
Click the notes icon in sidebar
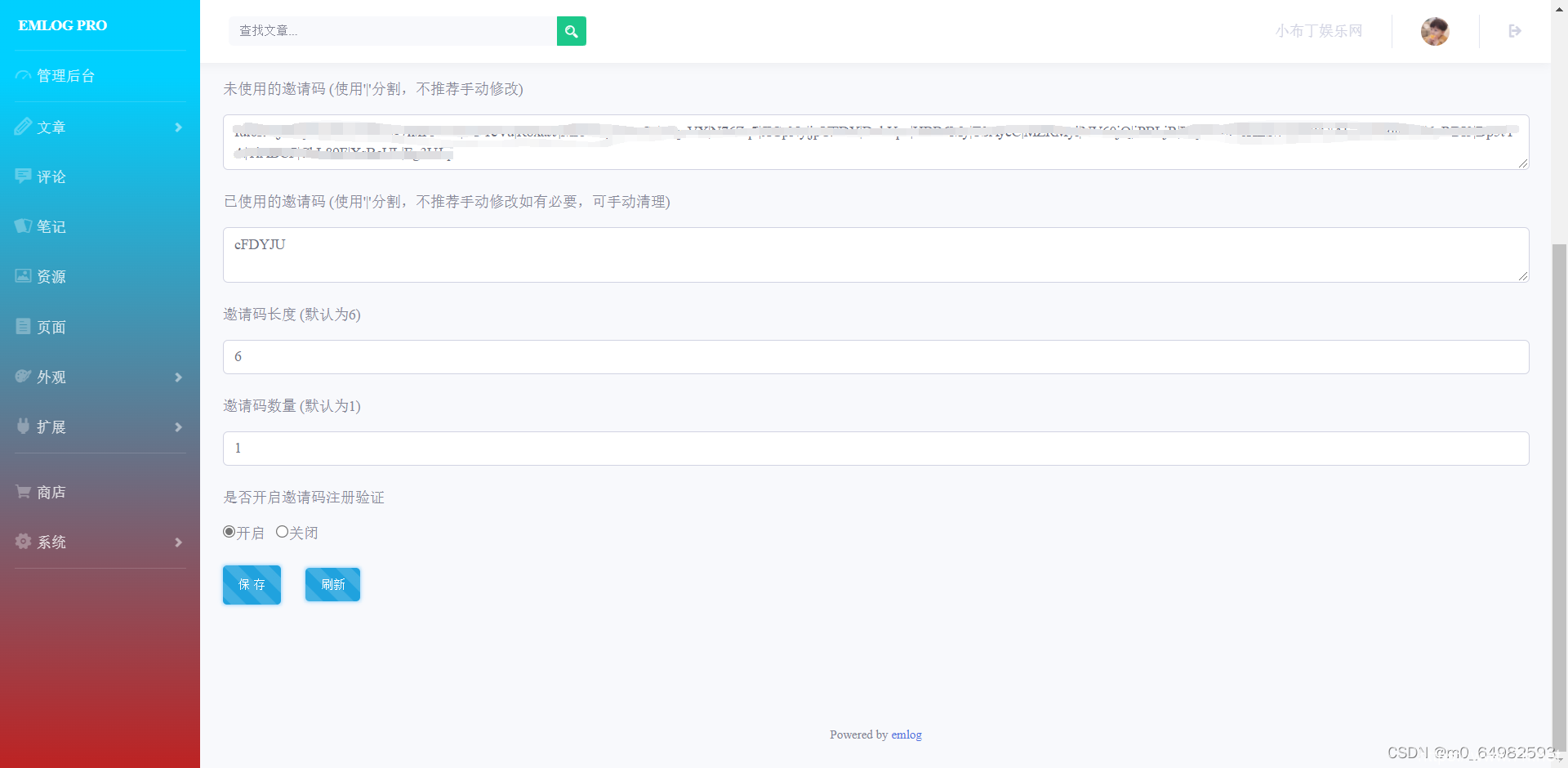click(23, 225)
